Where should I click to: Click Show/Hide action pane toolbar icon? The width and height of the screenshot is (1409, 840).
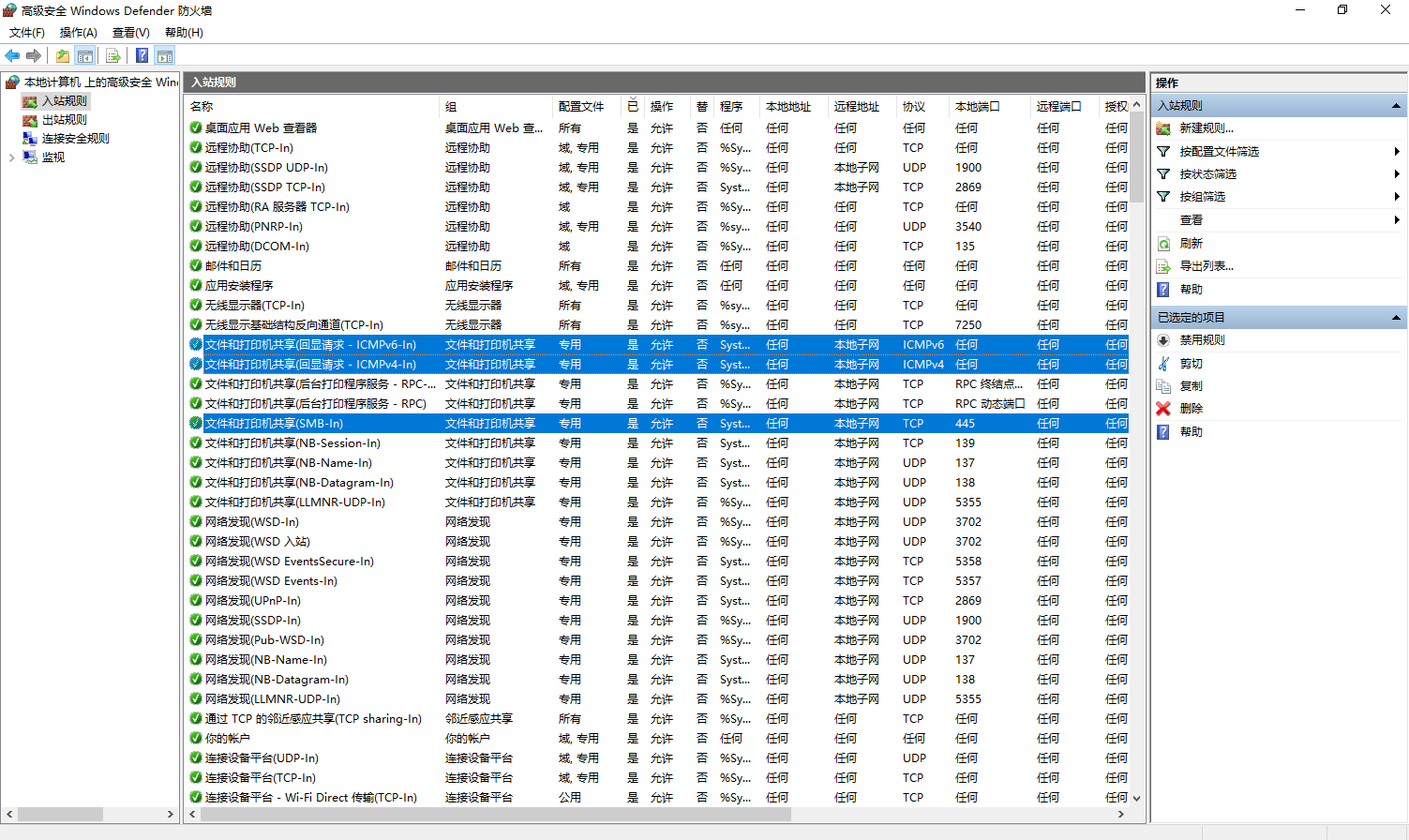165,56
